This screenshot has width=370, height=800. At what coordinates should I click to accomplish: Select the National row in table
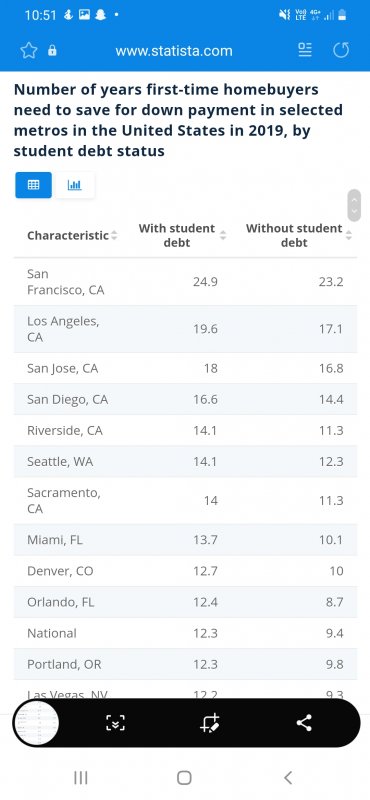(x=185, y=633)
